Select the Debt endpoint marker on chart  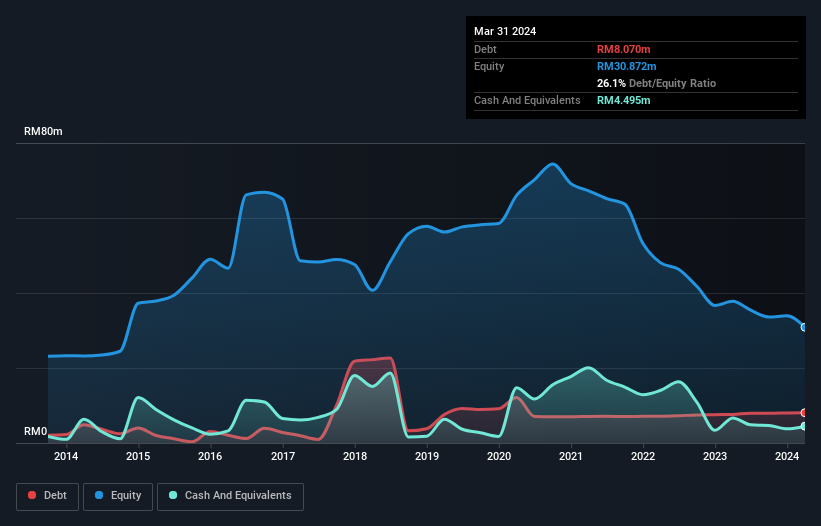[x=804, y=412]
